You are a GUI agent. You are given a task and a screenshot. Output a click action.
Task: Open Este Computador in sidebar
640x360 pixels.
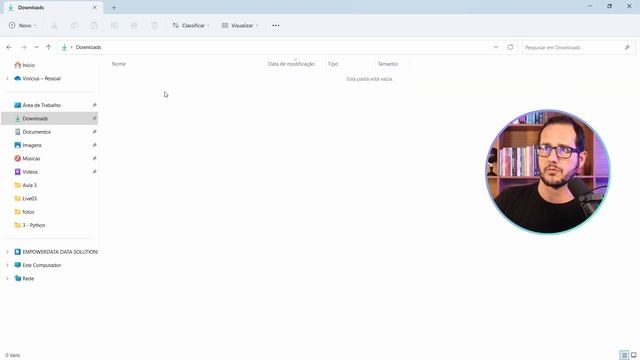pos(38,265)
